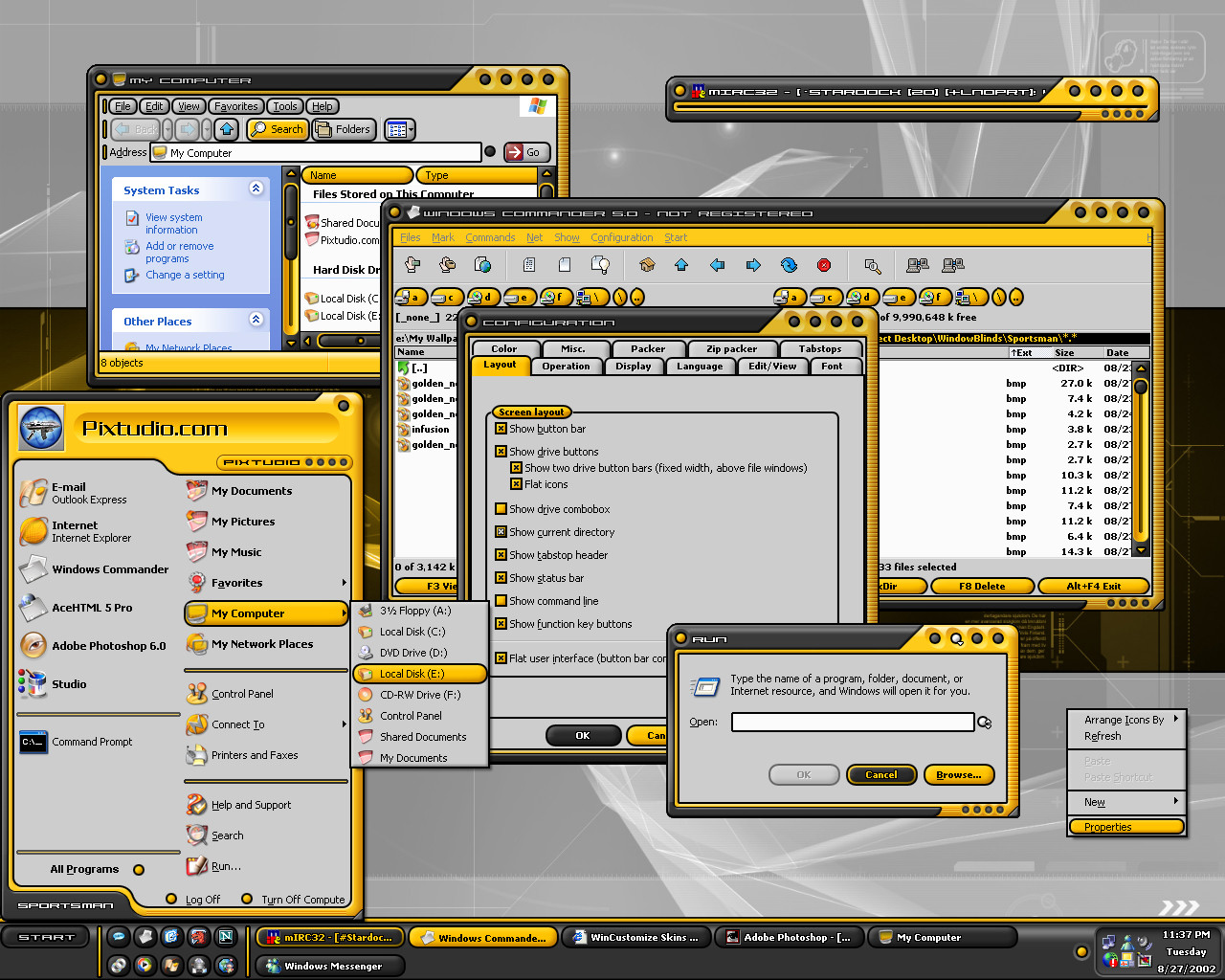Open the Run dialog Open field dropdown
This screenshot has height=980, width=1225.
(x=984, y=723)
